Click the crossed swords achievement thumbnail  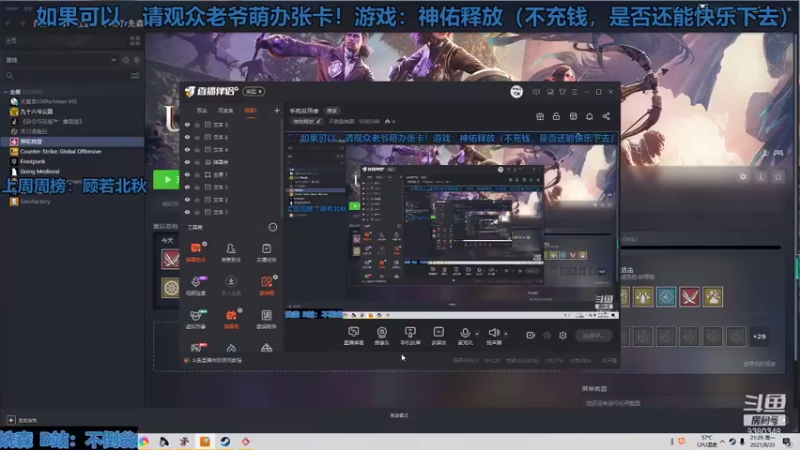click(x=689, y=297)
